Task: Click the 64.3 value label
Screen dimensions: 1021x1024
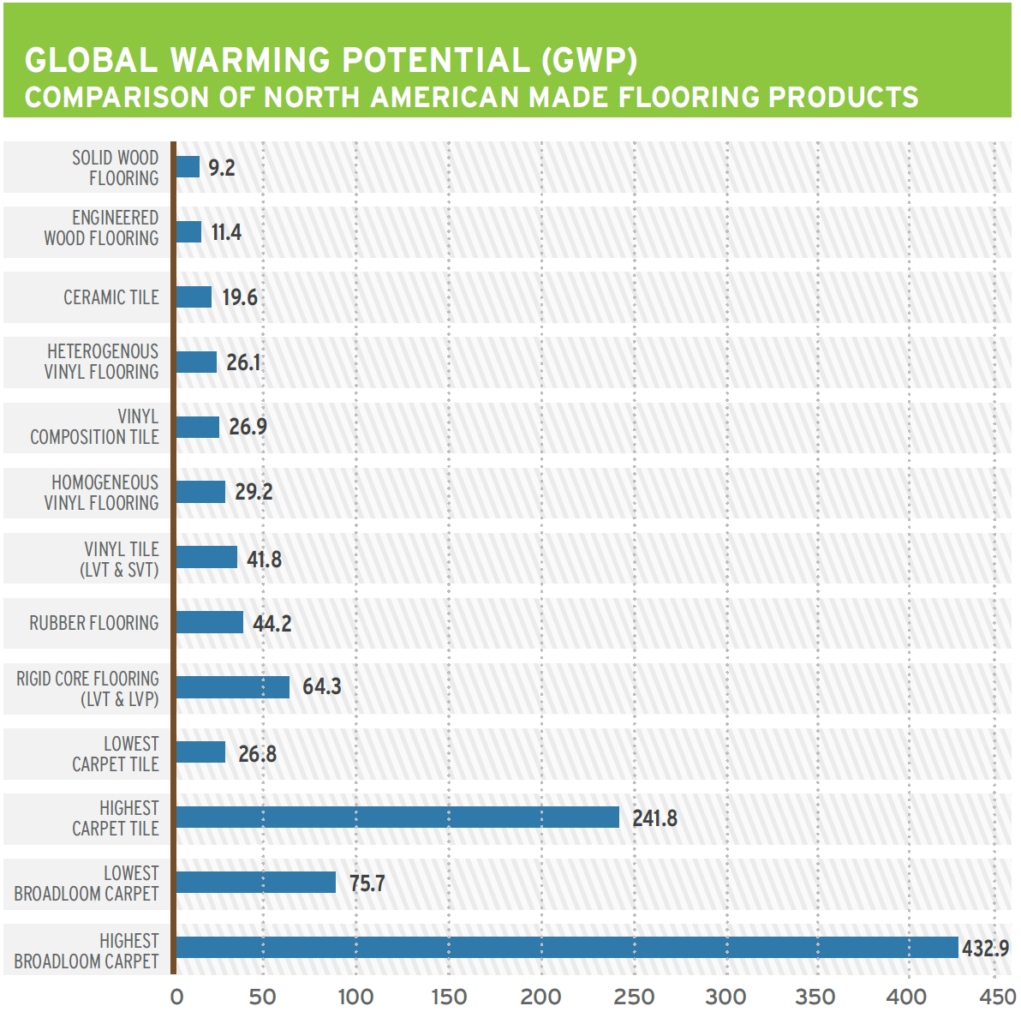Action: point(322,686)
